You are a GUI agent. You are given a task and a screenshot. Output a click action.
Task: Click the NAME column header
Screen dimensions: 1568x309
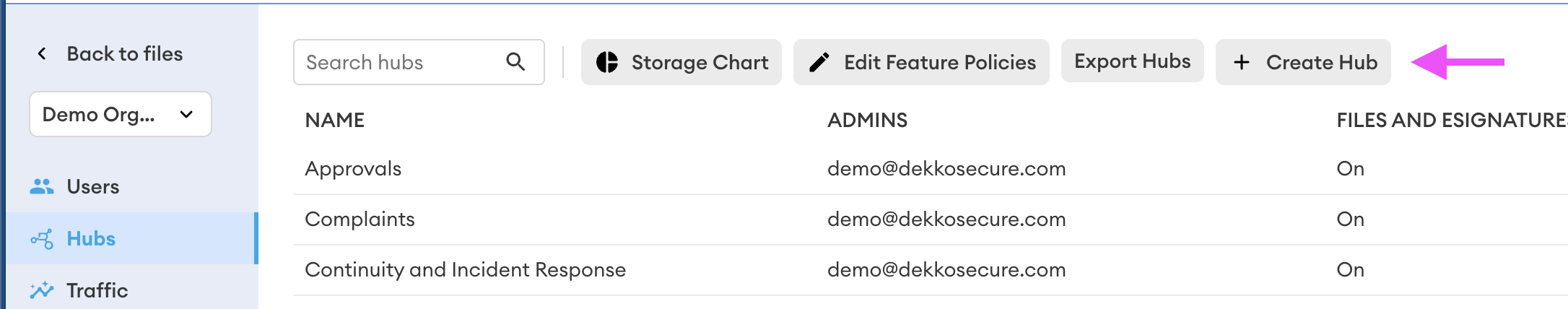(335, 120)
